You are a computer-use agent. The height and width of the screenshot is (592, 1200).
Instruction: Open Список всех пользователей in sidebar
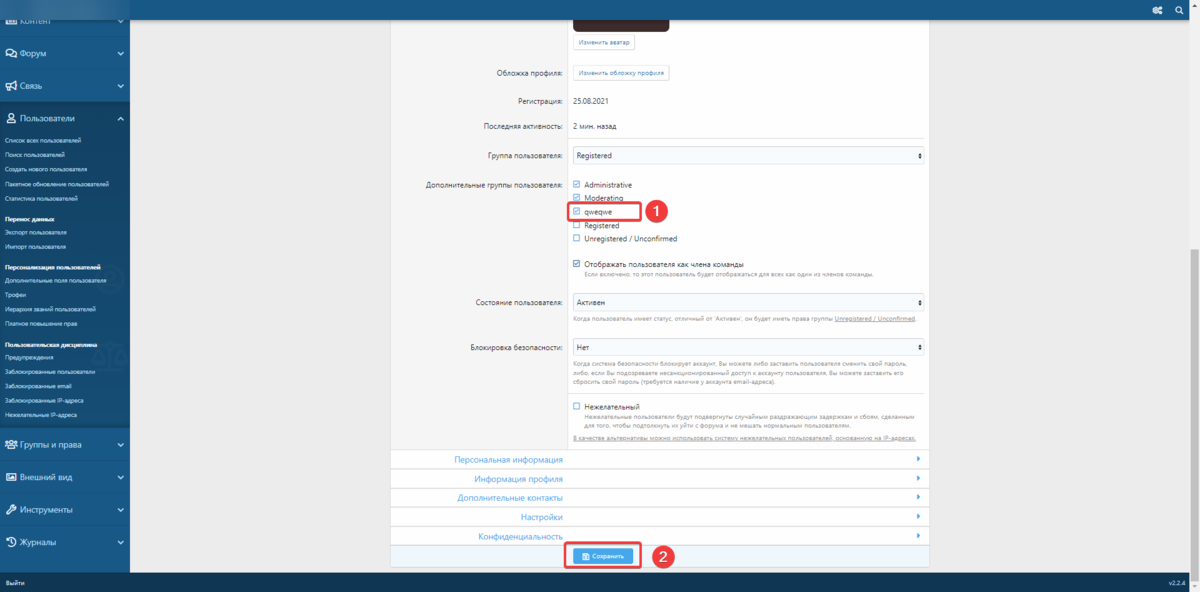point(43,141)
